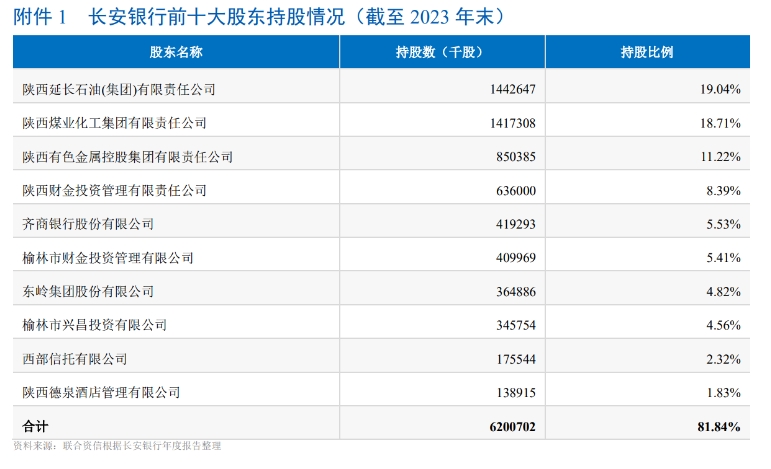This screenshot has width=771, height=469.
Task: Select the 持股数（千股） column header
Action: pos(442,52)
